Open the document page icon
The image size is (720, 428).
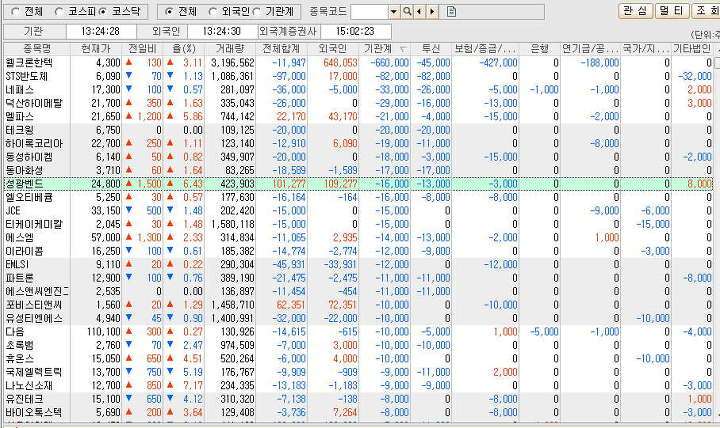click(x=451, y=12)
